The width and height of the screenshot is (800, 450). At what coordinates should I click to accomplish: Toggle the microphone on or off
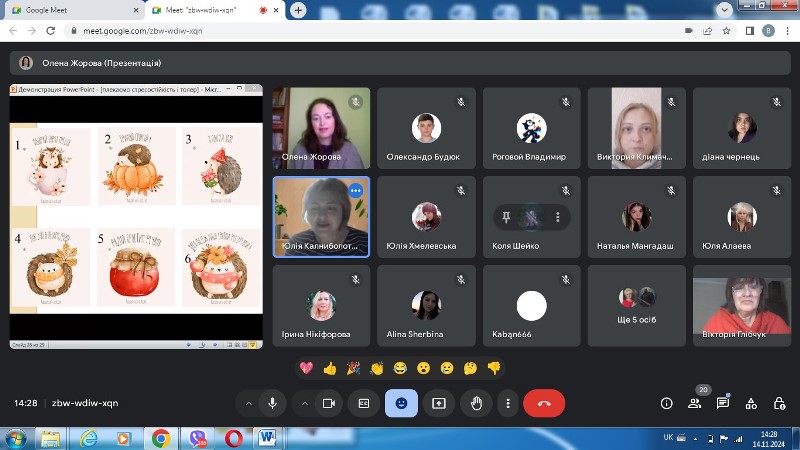pos(272,403)
